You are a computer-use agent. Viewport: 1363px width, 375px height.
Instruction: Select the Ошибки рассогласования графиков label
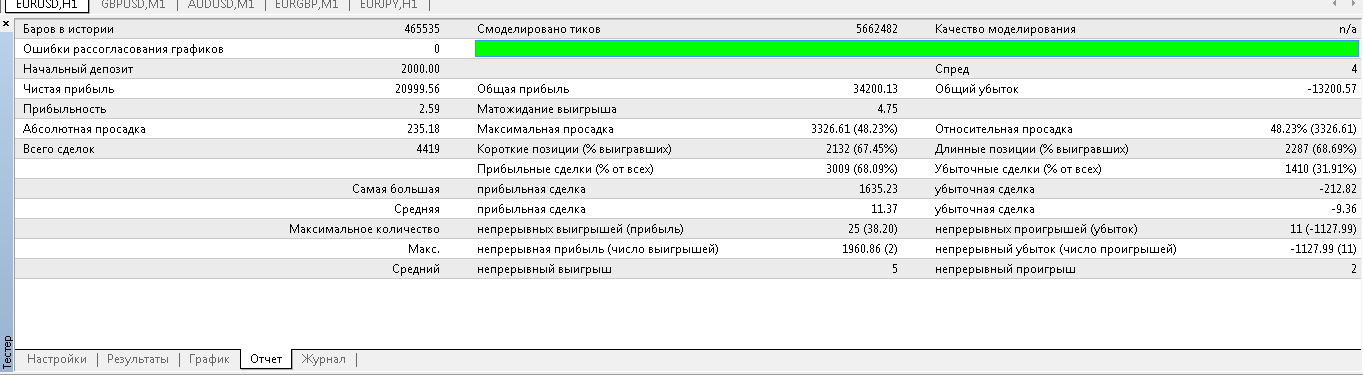[123, 49]
